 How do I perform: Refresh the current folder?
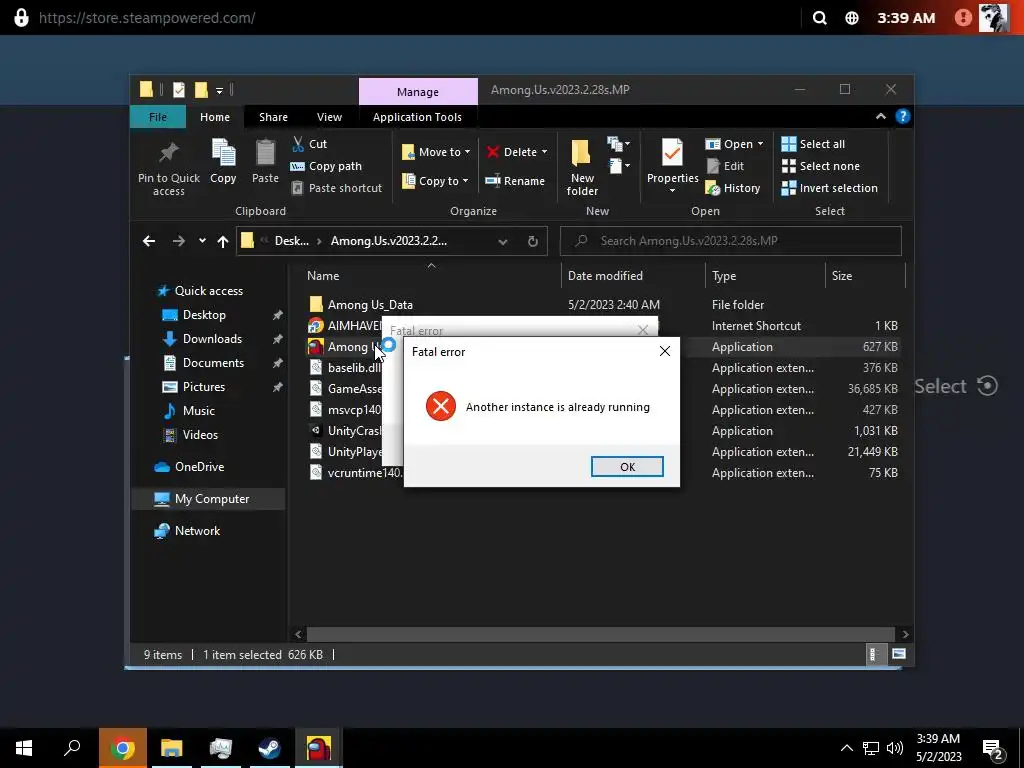coord(532,241)
